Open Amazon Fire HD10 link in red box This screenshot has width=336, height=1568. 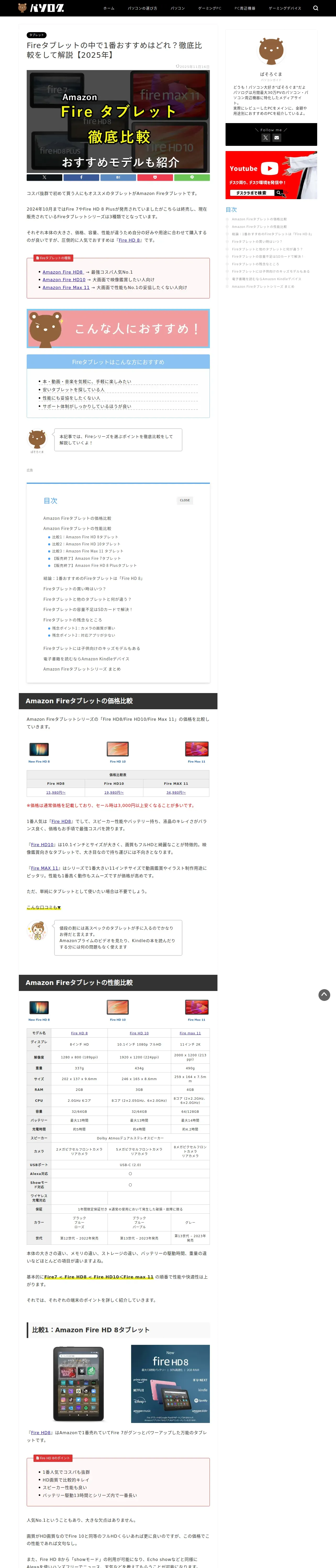[x=64, y=280]
